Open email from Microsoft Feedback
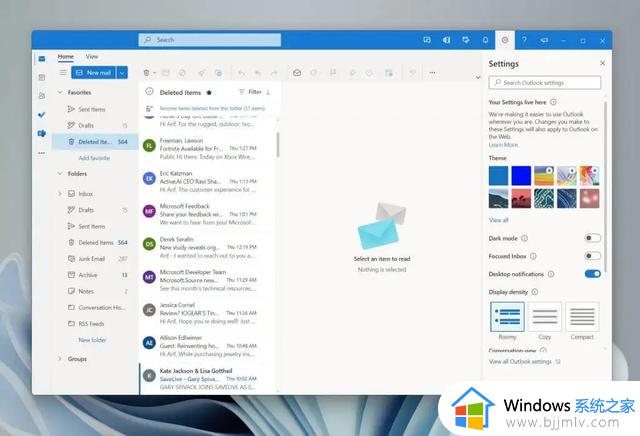This screenshot has height=436, width=640. [x=206, y=214]
